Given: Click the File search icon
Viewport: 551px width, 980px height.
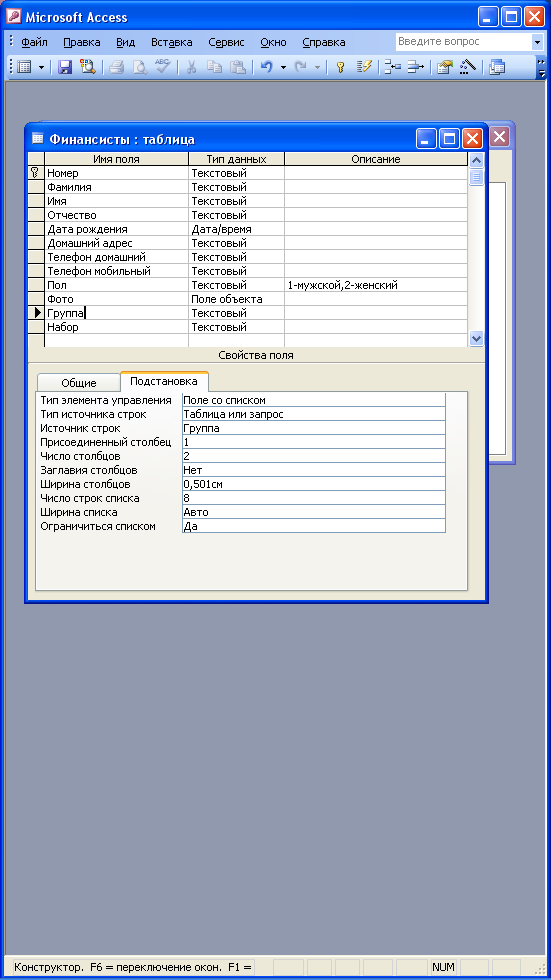Looking at the screenshot, I should pyautogui.click(x=86, y=67).
